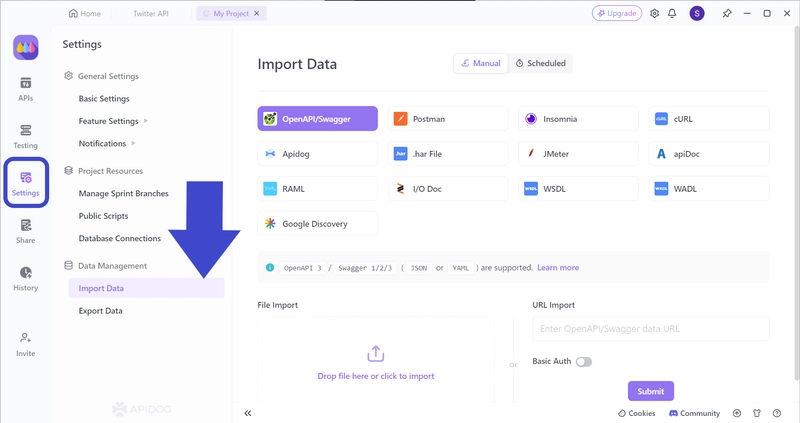Collapse the Data Management section
800x423 pixels.
pyautogui.click(x=112, y=266)
